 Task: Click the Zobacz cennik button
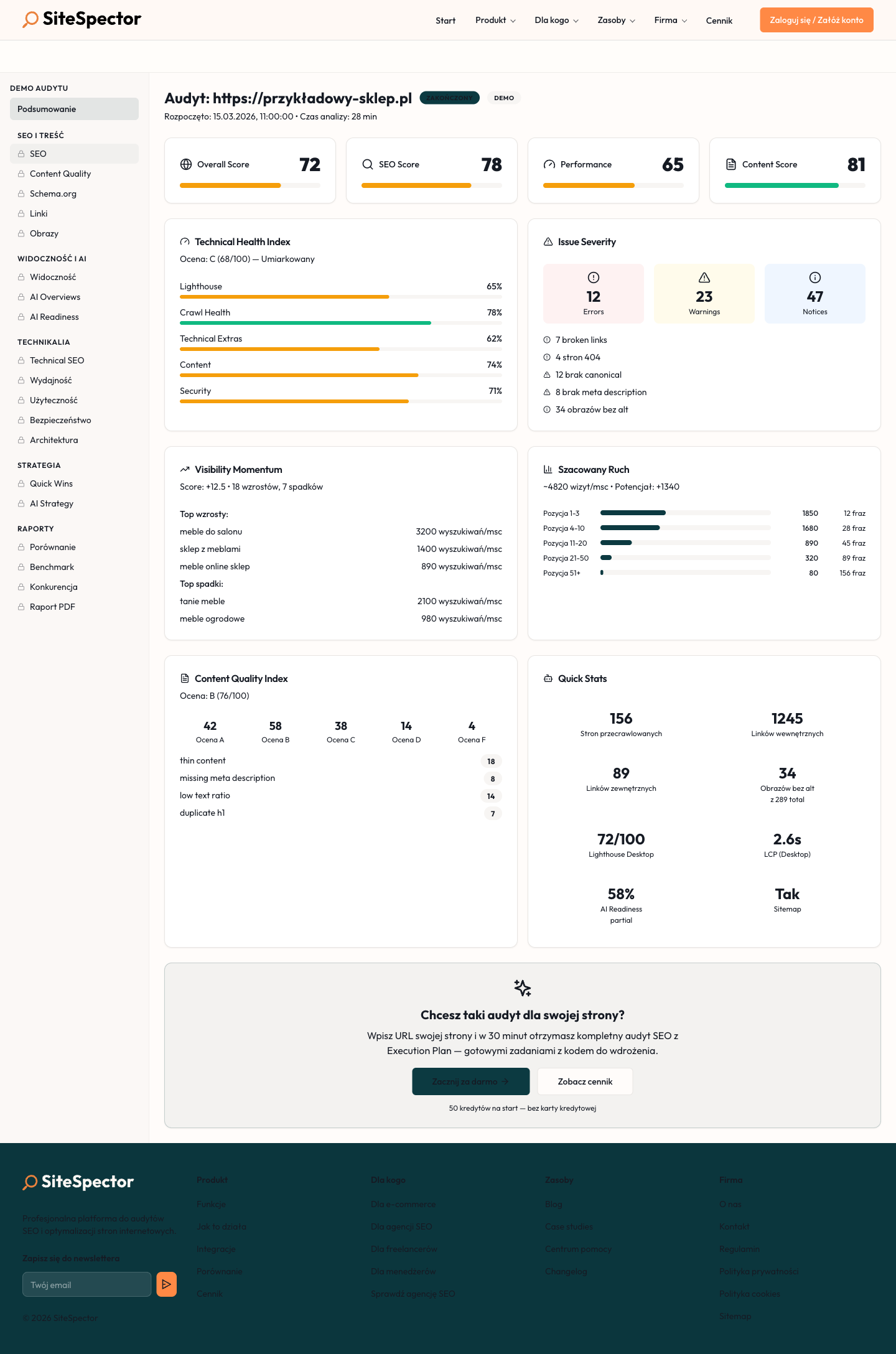pos(585,1081)
